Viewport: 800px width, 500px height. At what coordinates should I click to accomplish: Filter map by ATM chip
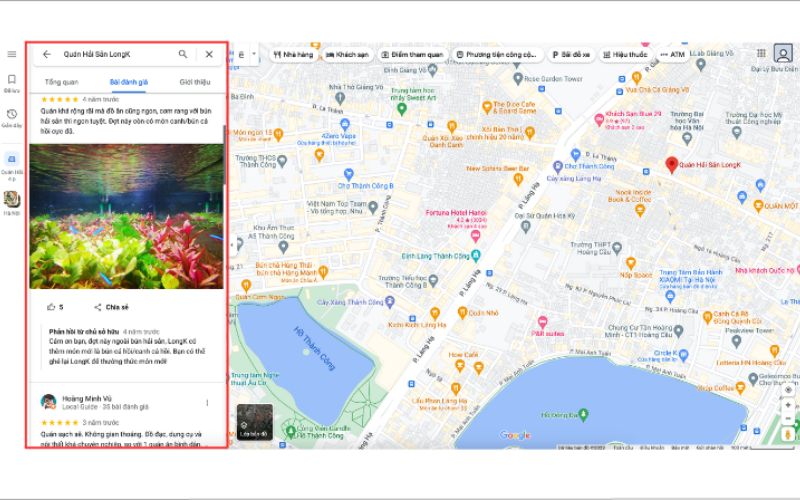coord(672,55)
